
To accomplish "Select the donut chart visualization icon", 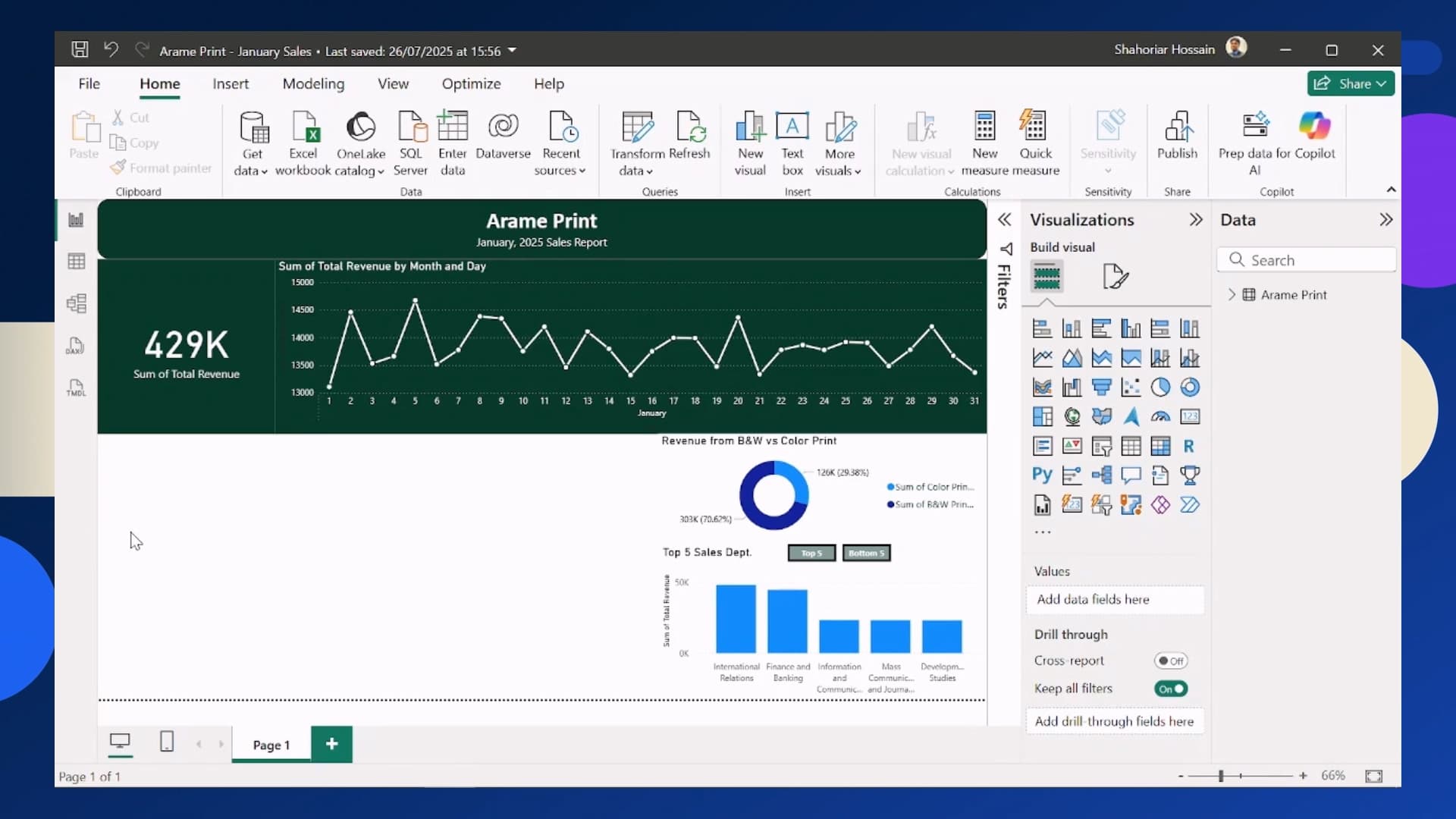I will coord(1190,388).
